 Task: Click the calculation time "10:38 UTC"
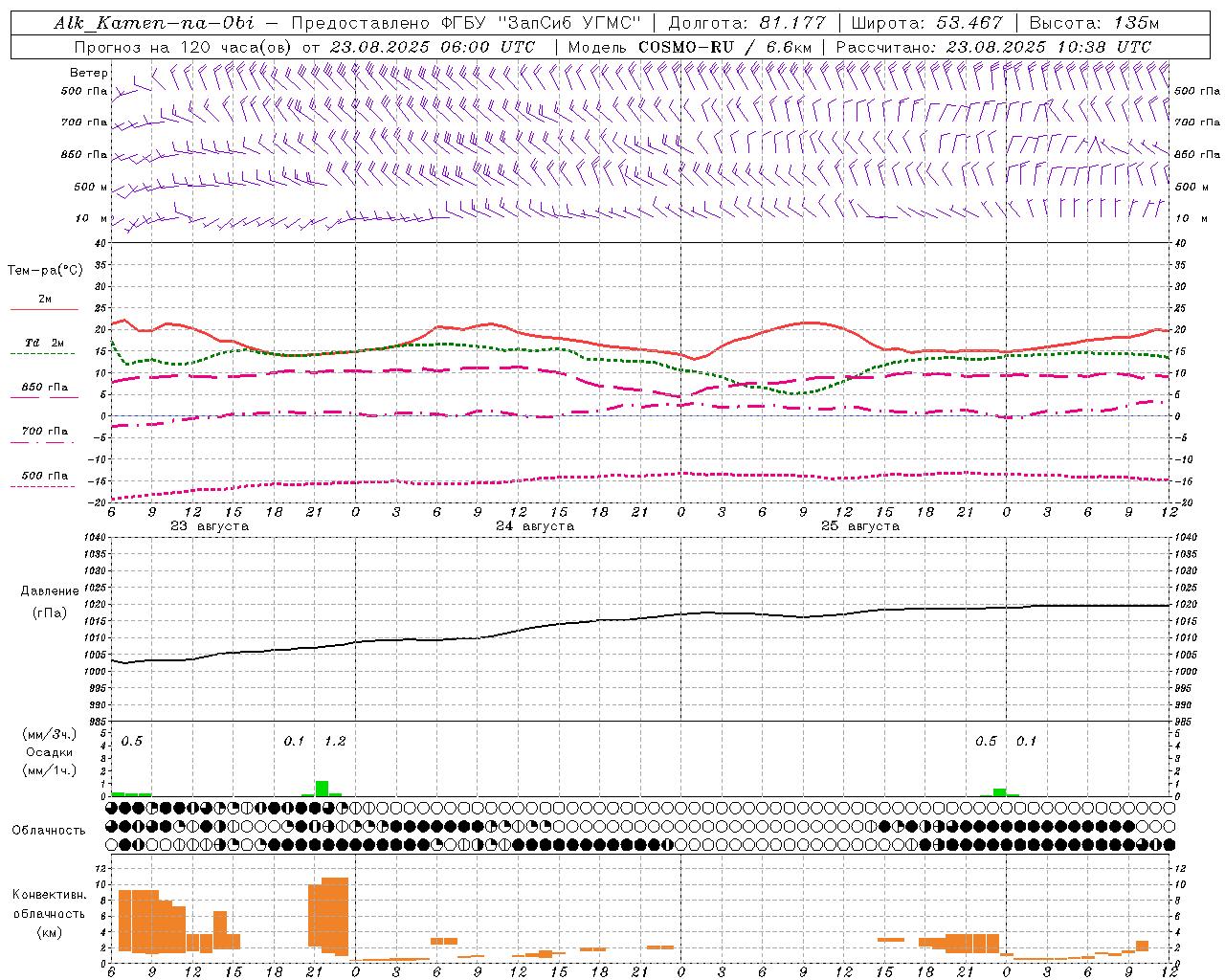pos(1102,47)
